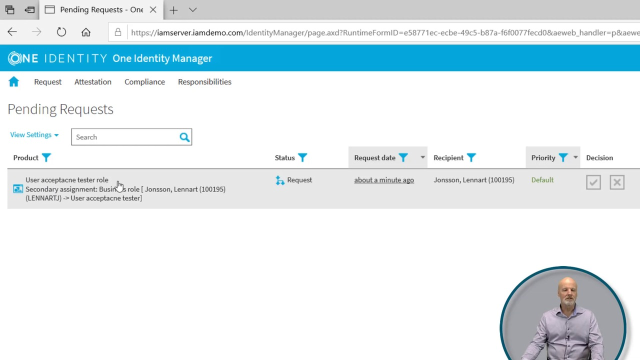
Task: Expand the View Settings dropdown
Action: (x=34, y=135)
